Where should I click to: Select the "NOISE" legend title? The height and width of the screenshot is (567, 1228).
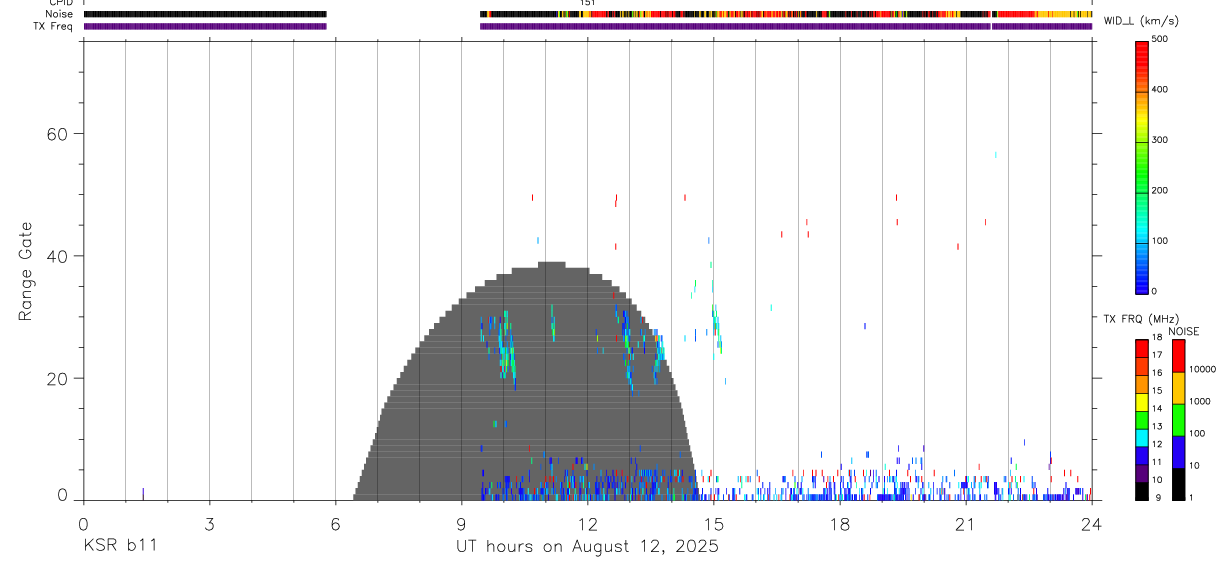click(1183, 331)
